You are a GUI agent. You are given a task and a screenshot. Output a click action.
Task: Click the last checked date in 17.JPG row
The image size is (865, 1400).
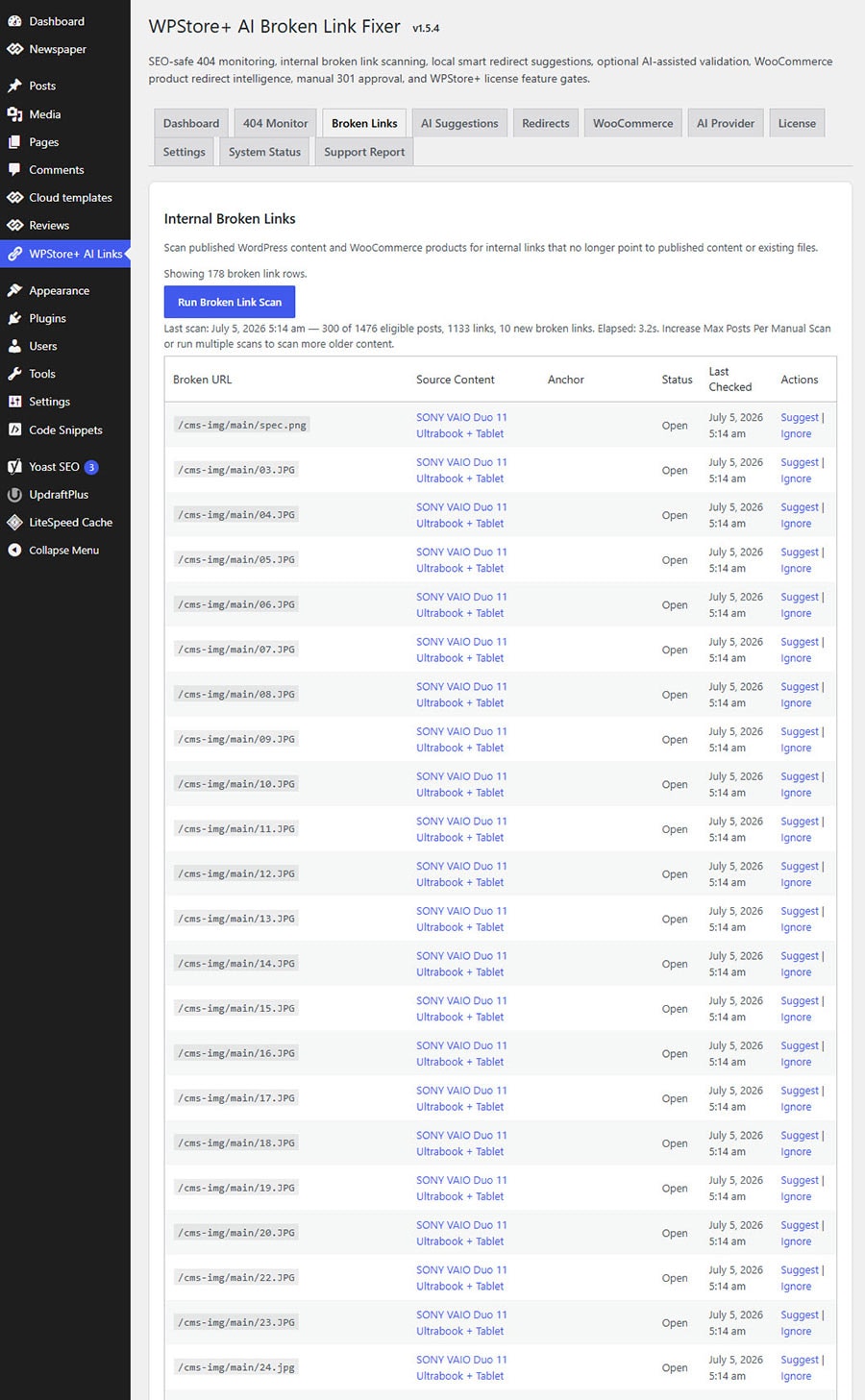[x=735, y=1098]
